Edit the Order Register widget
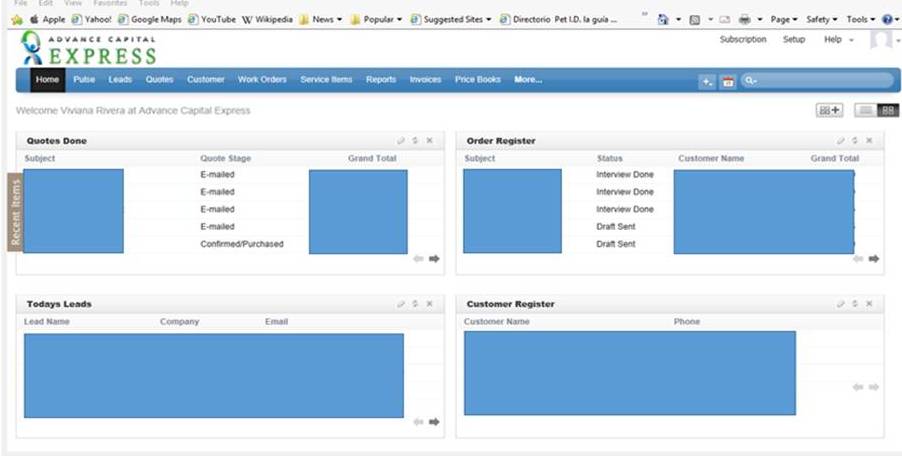 click(840, 141)
